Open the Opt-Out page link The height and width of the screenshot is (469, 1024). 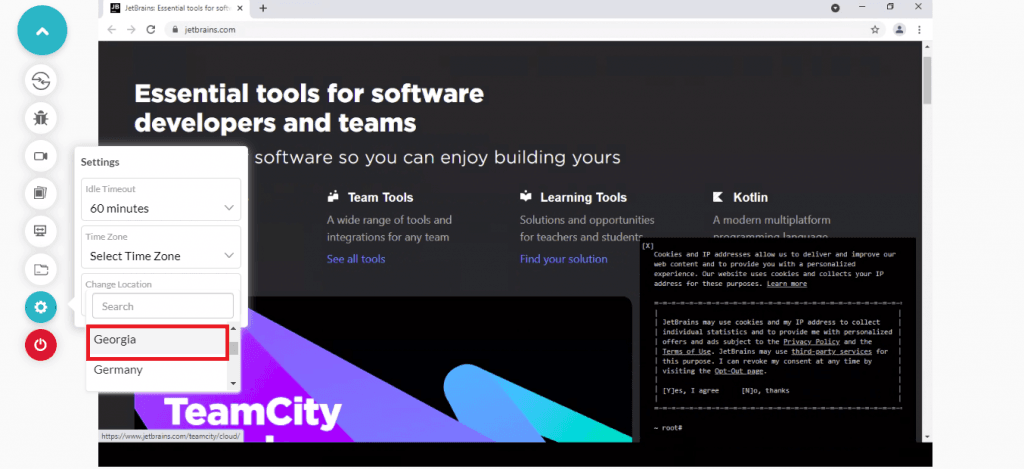pos(739,371)
